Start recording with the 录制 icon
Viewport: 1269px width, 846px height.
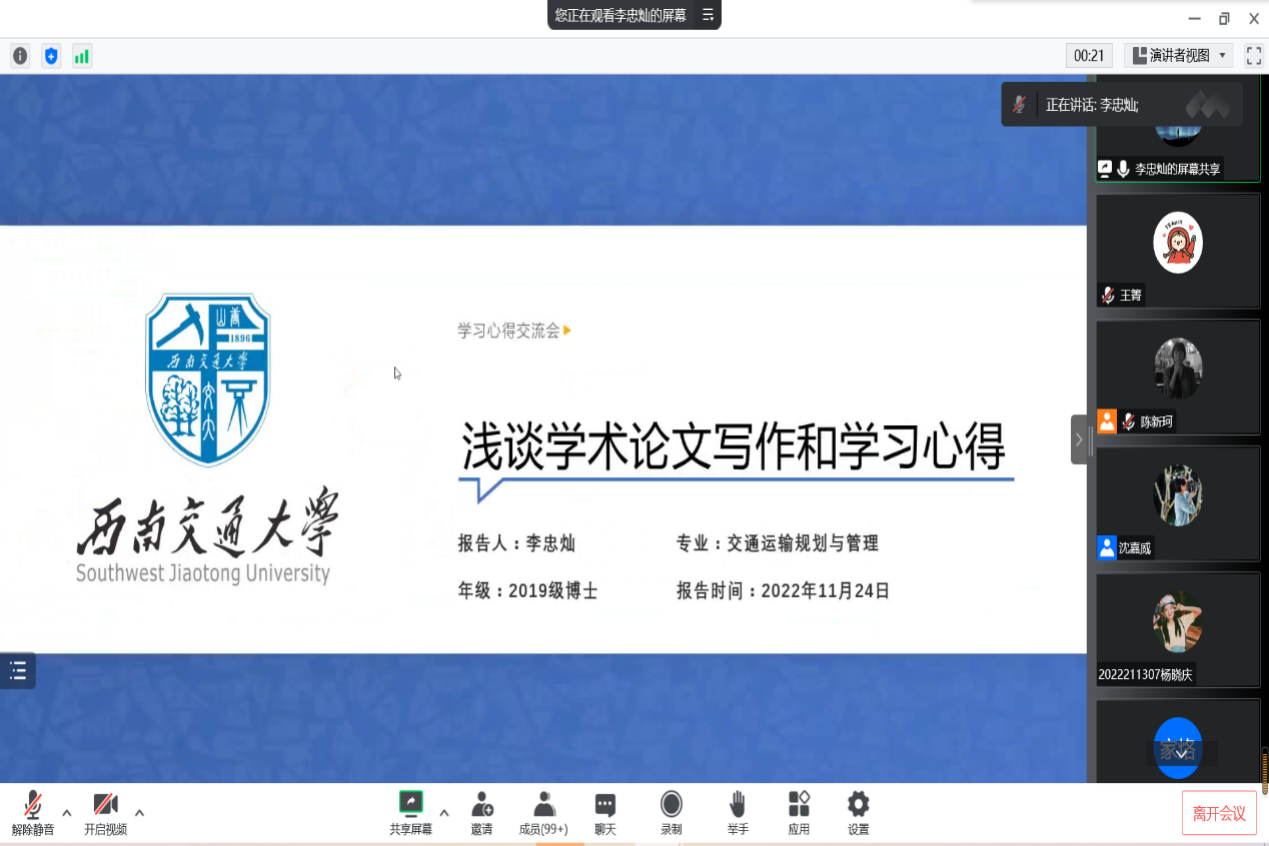click(670, 811)
